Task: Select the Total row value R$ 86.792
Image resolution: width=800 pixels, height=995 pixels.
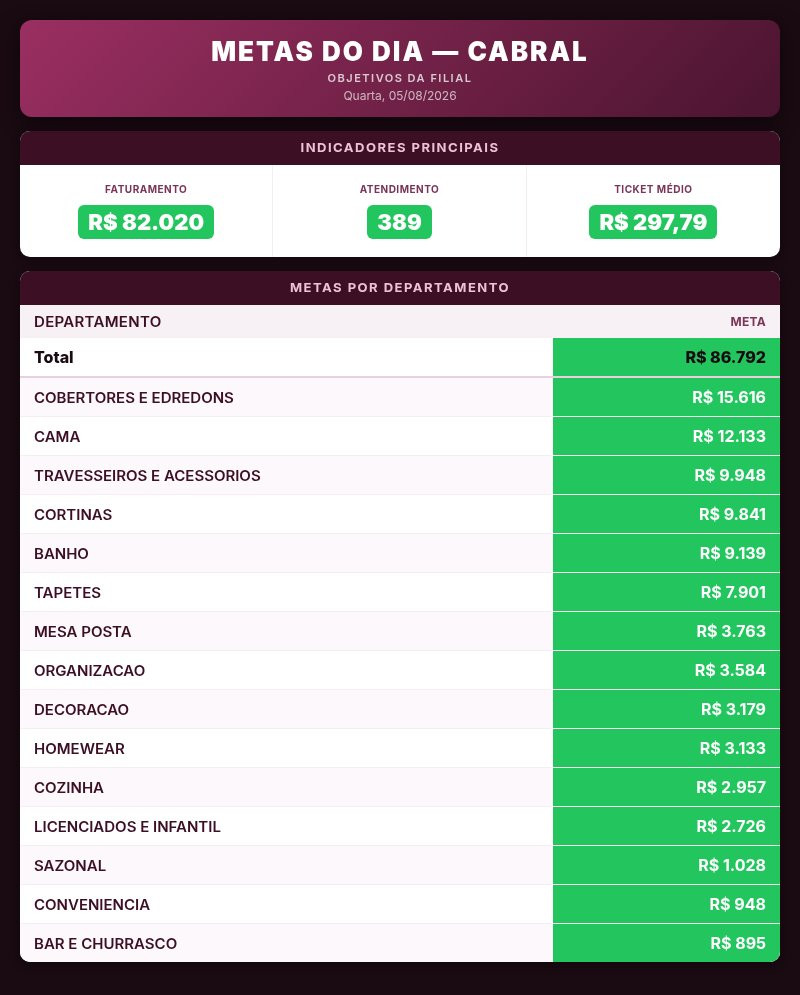Action: [x=725, y=357]
